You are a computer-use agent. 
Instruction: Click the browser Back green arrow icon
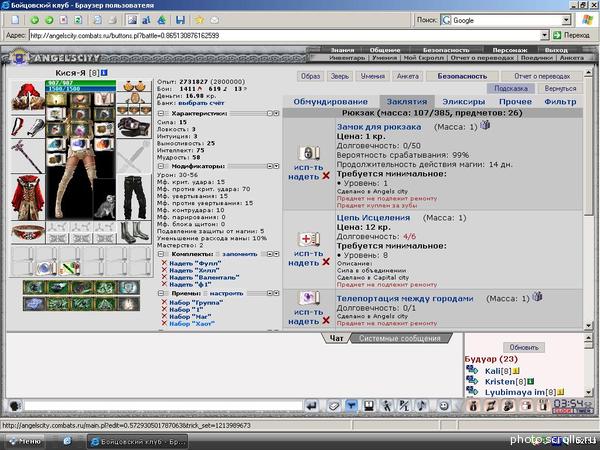(34, 20)
